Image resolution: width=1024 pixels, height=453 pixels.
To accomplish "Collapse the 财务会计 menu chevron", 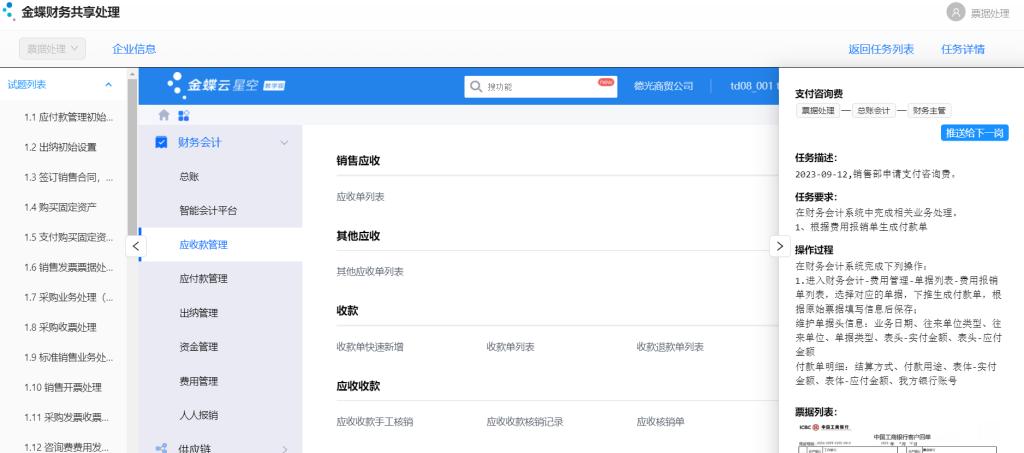I will (x=284, y=143).
